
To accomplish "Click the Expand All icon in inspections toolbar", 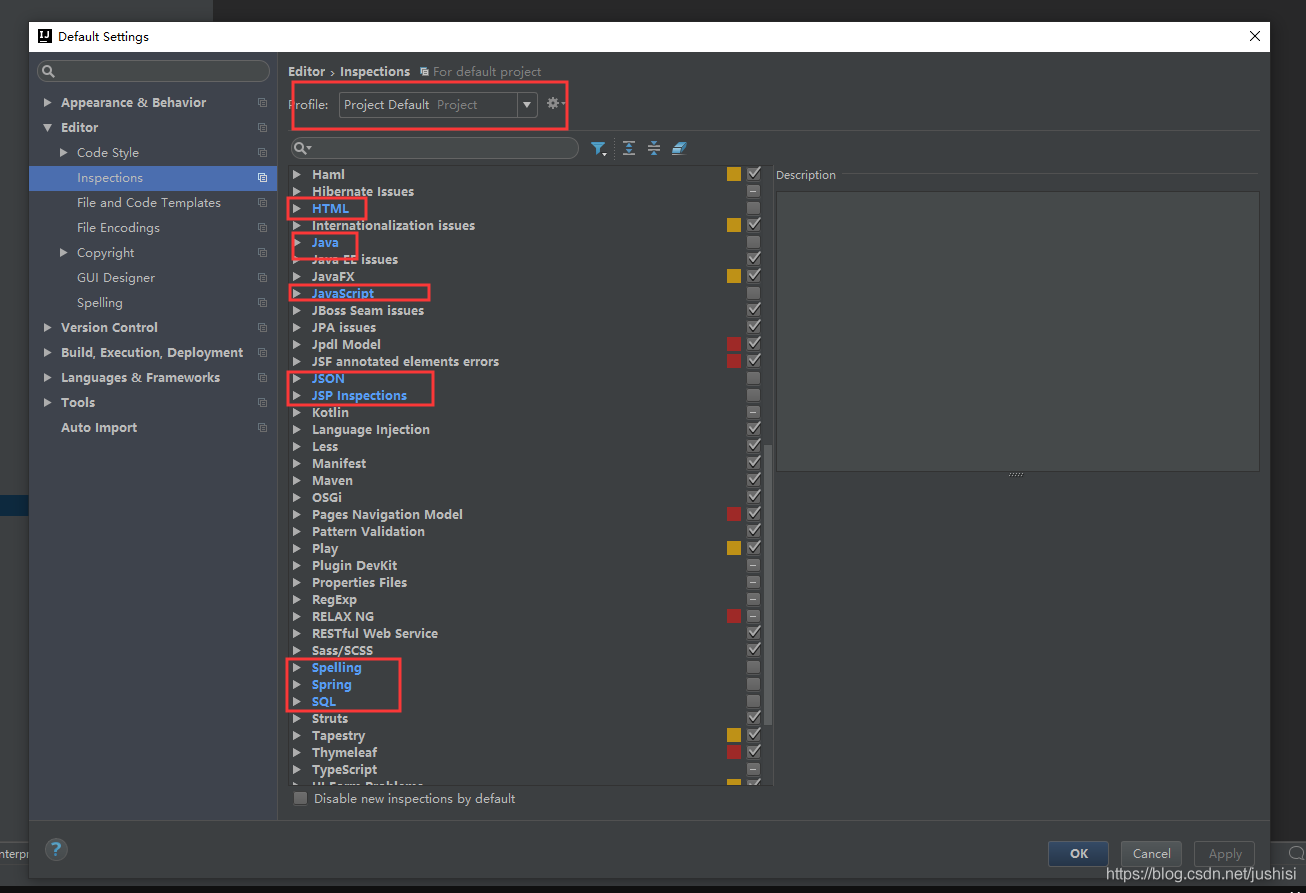I will (629, 148).
